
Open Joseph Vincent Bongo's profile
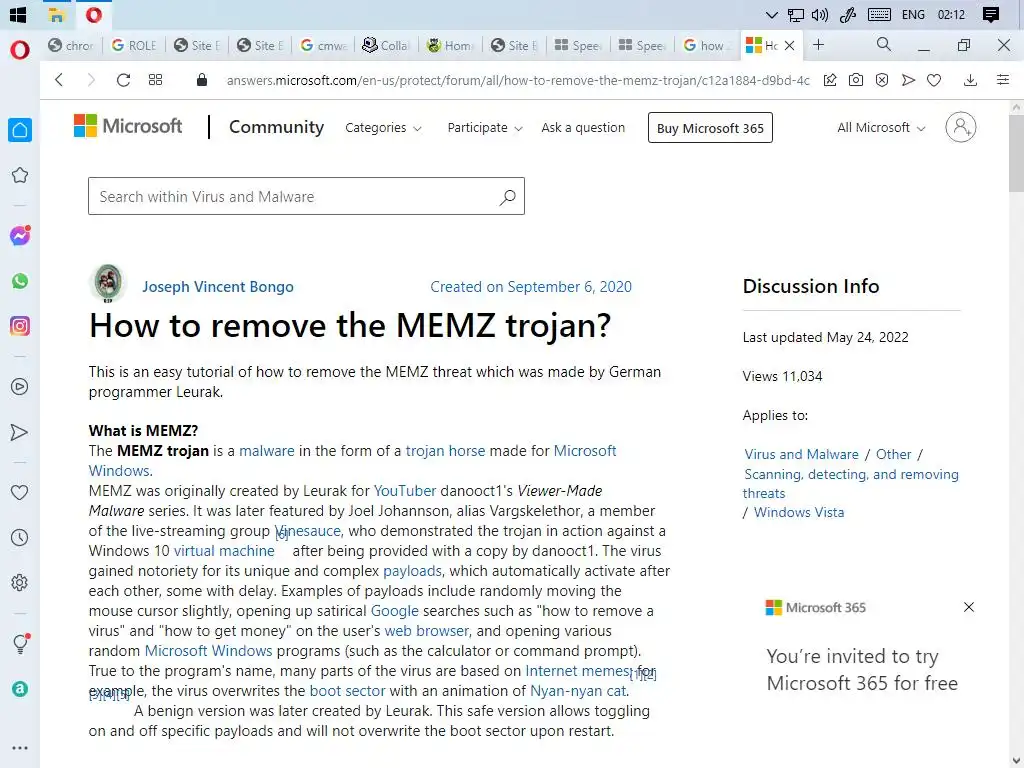pos(218,287)
